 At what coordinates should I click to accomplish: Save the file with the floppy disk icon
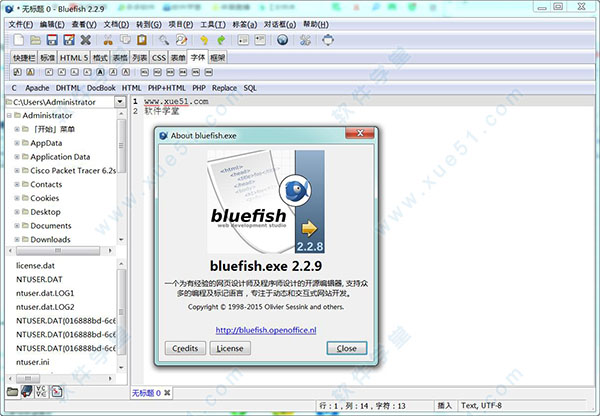click(x=52, y=40)
